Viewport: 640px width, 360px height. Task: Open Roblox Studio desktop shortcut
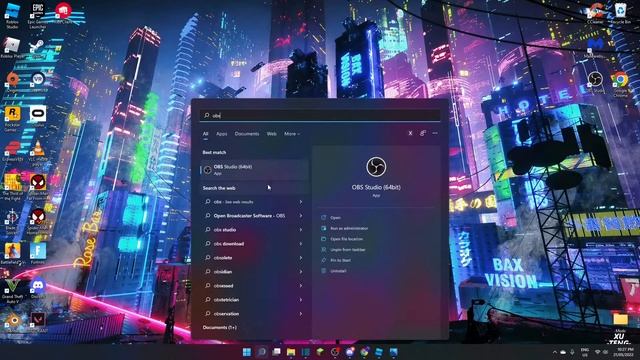[12, 16]
